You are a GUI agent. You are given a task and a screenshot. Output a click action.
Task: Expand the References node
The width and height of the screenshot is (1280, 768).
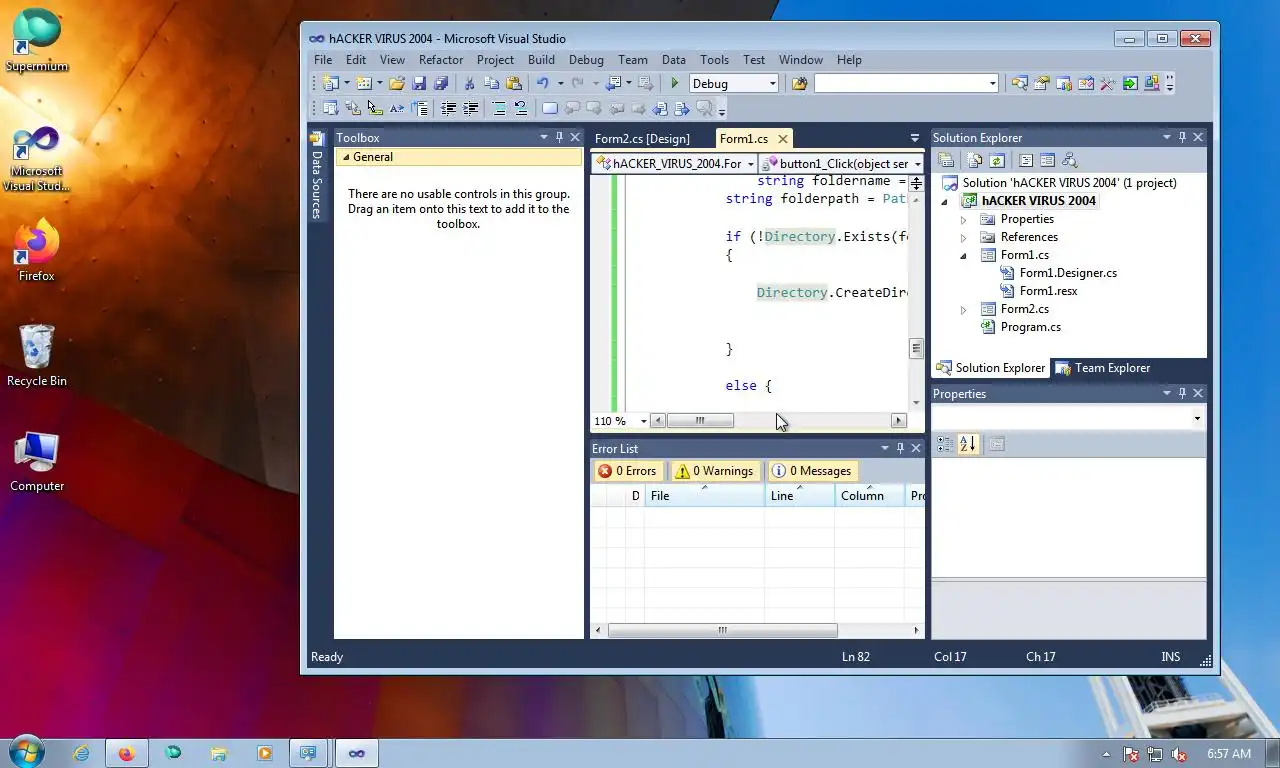(964, 237)
